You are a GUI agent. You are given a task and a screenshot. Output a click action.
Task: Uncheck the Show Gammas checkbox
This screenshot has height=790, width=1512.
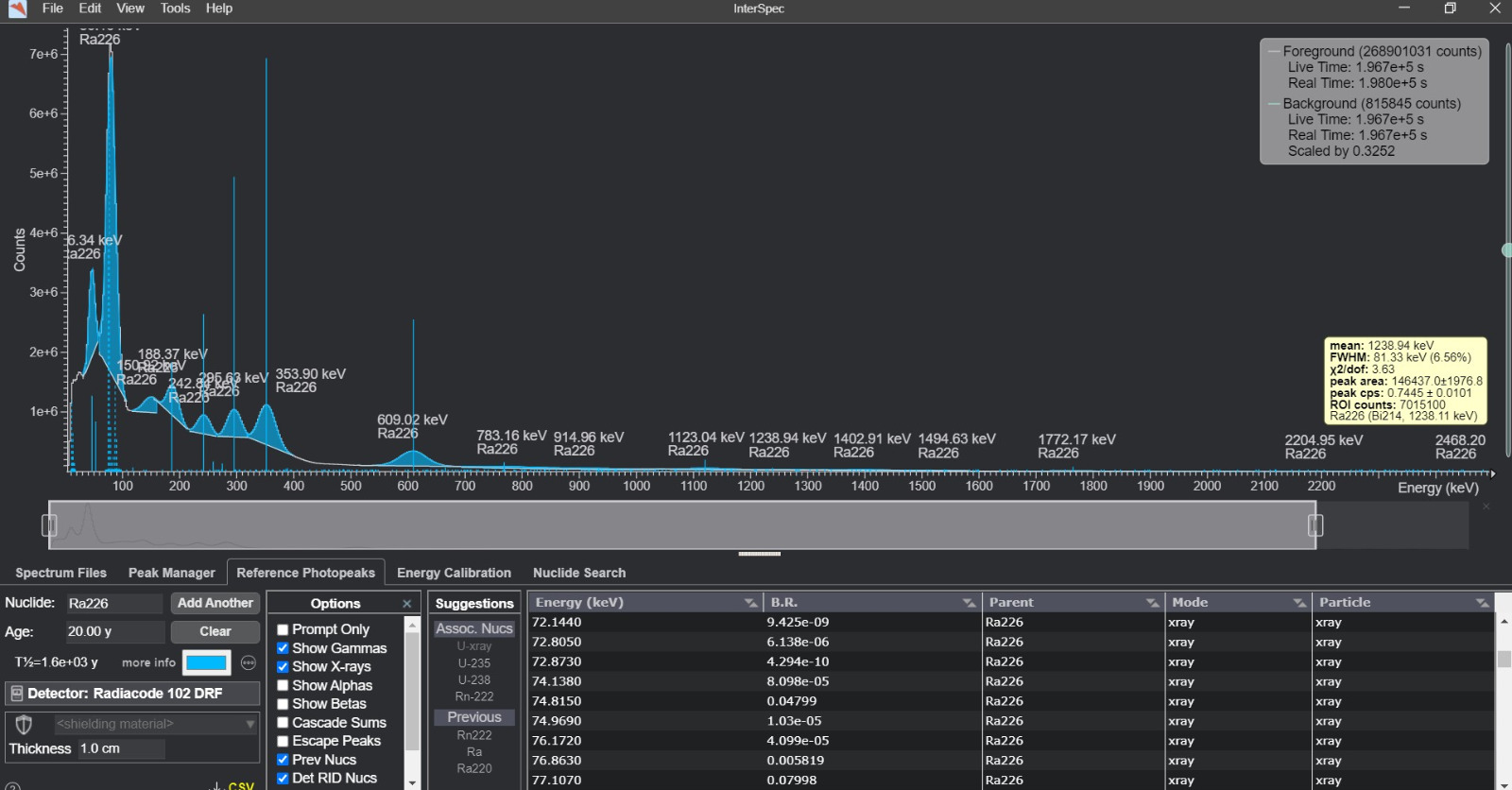(283, 648)
